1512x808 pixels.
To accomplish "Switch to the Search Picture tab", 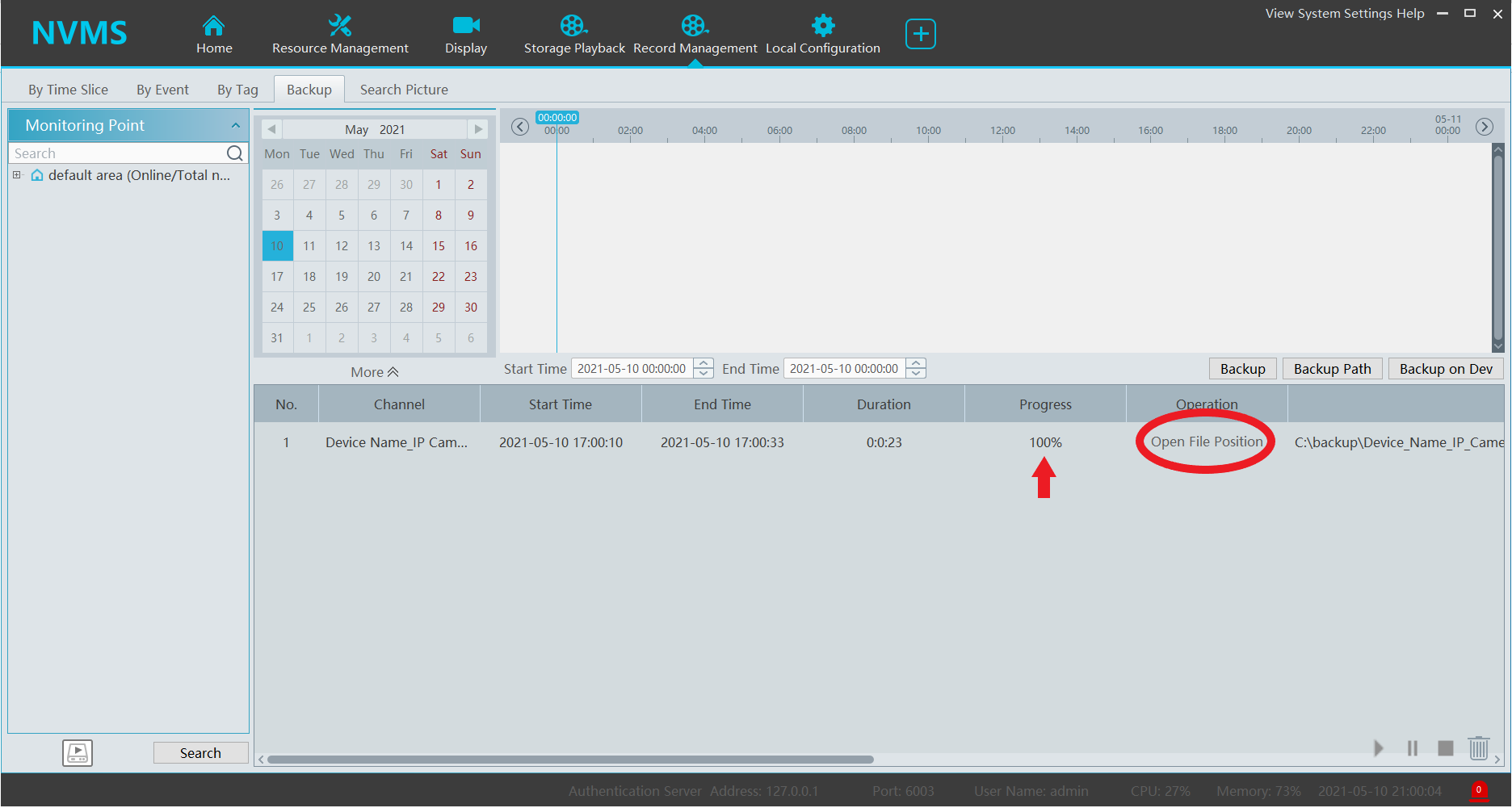I will (404, 90).
